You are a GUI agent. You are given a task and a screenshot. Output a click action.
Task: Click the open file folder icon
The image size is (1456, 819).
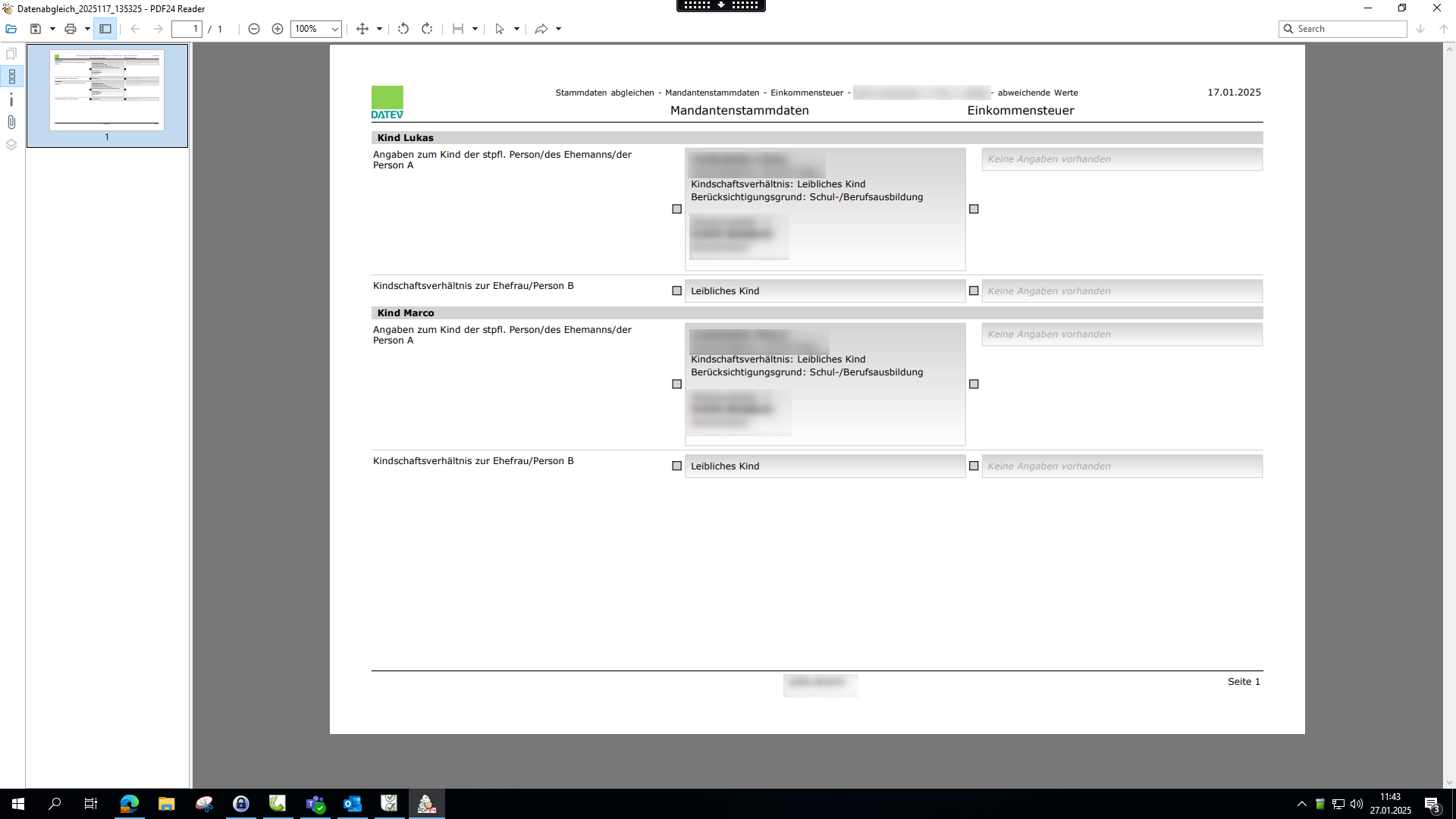[11, 29]
